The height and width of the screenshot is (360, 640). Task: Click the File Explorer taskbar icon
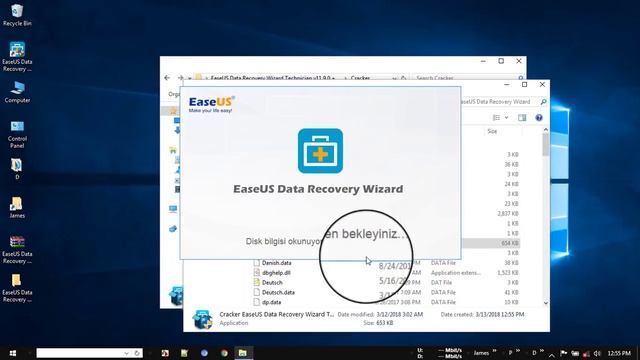point(242,353)
